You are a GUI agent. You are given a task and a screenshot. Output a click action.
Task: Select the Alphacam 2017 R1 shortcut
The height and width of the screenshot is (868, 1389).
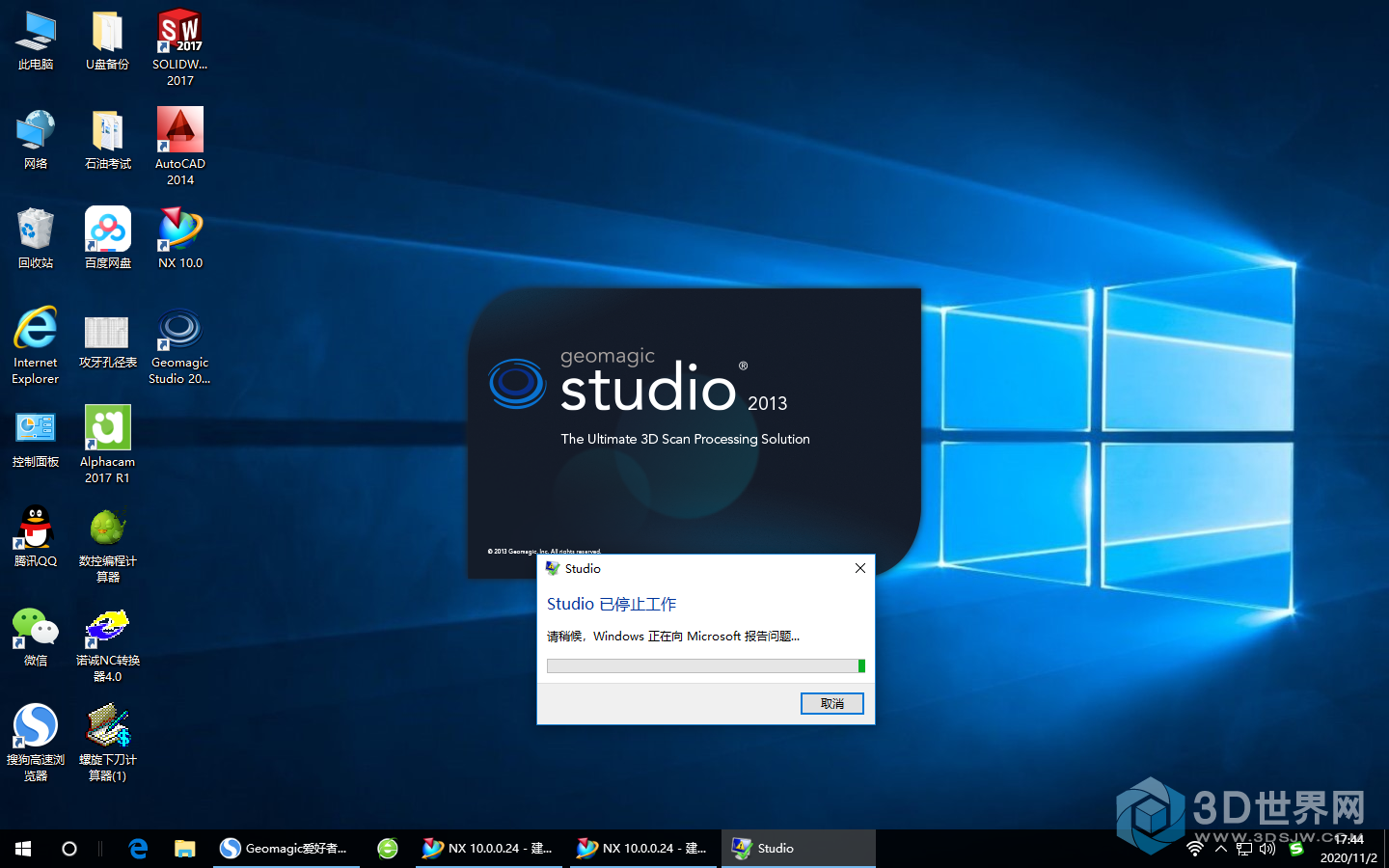click(107, 445)
